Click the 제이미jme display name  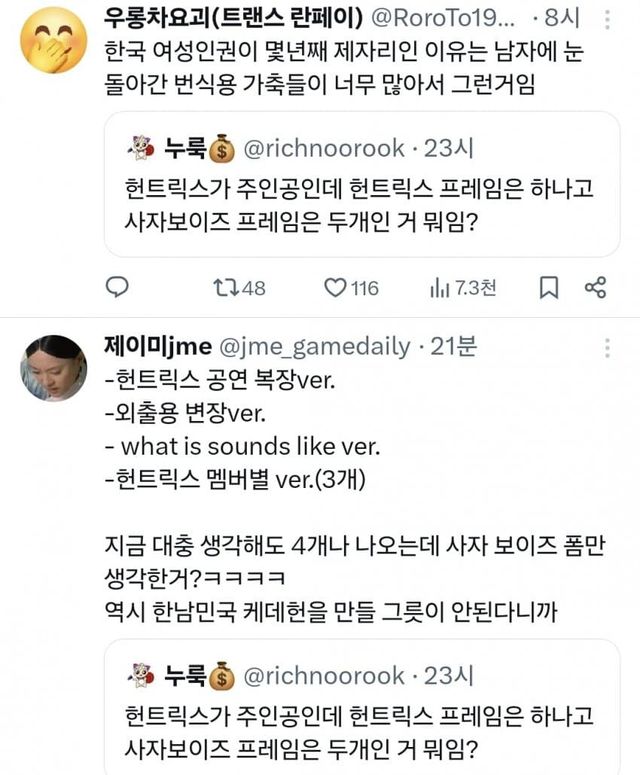click(x=157, y=346)
